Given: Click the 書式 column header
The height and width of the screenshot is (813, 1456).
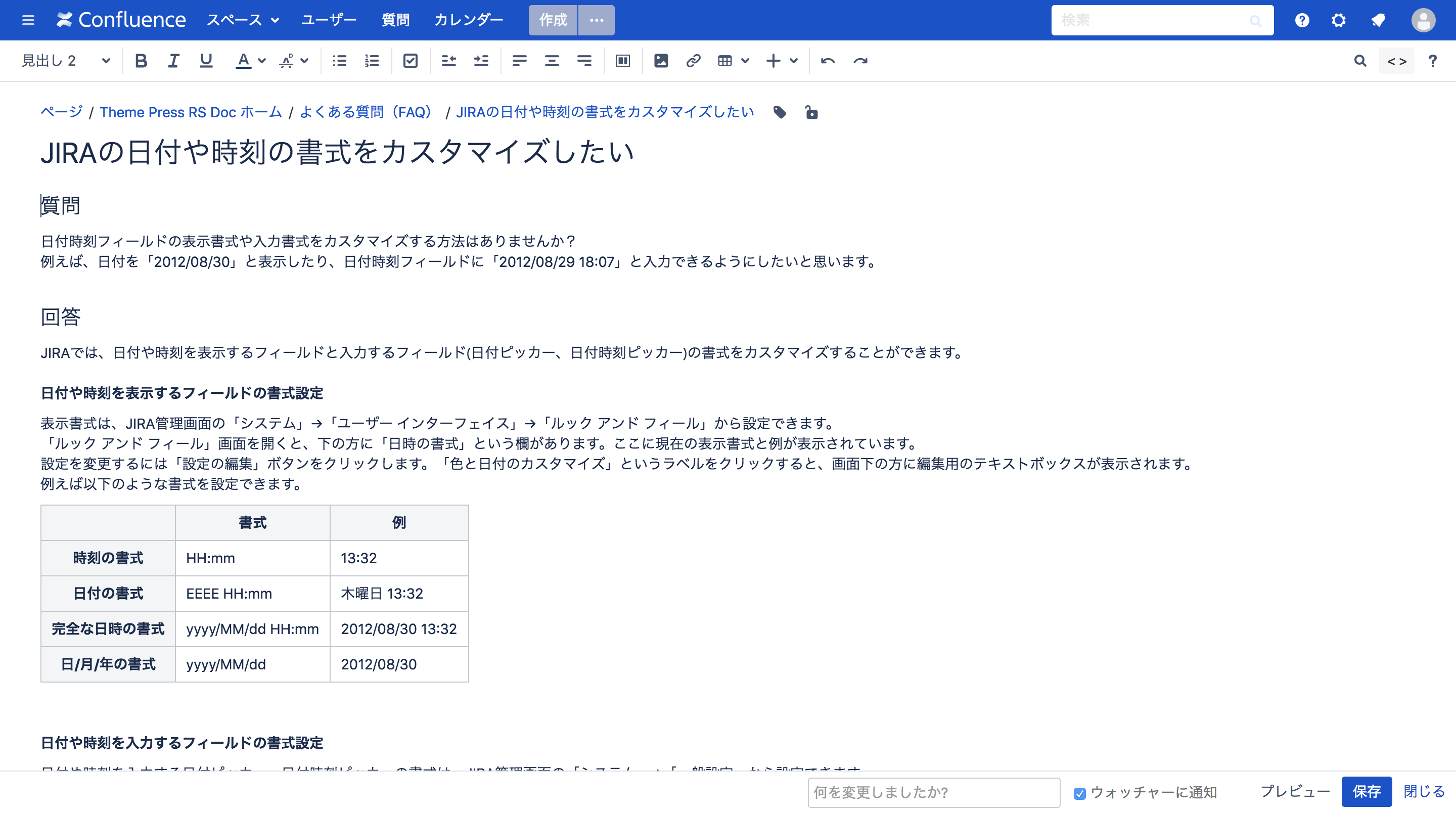Looking at the screenshot, I should click(253, 522).
